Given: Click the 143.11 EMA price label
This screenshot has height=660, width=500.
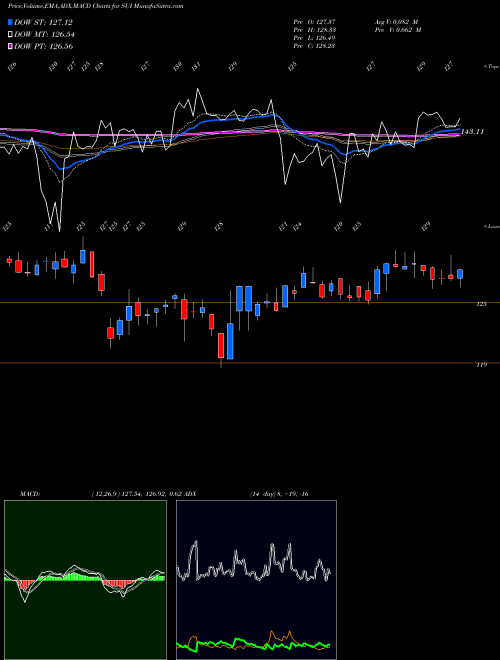Looking at the screenshot, I should tap(472, 132).
